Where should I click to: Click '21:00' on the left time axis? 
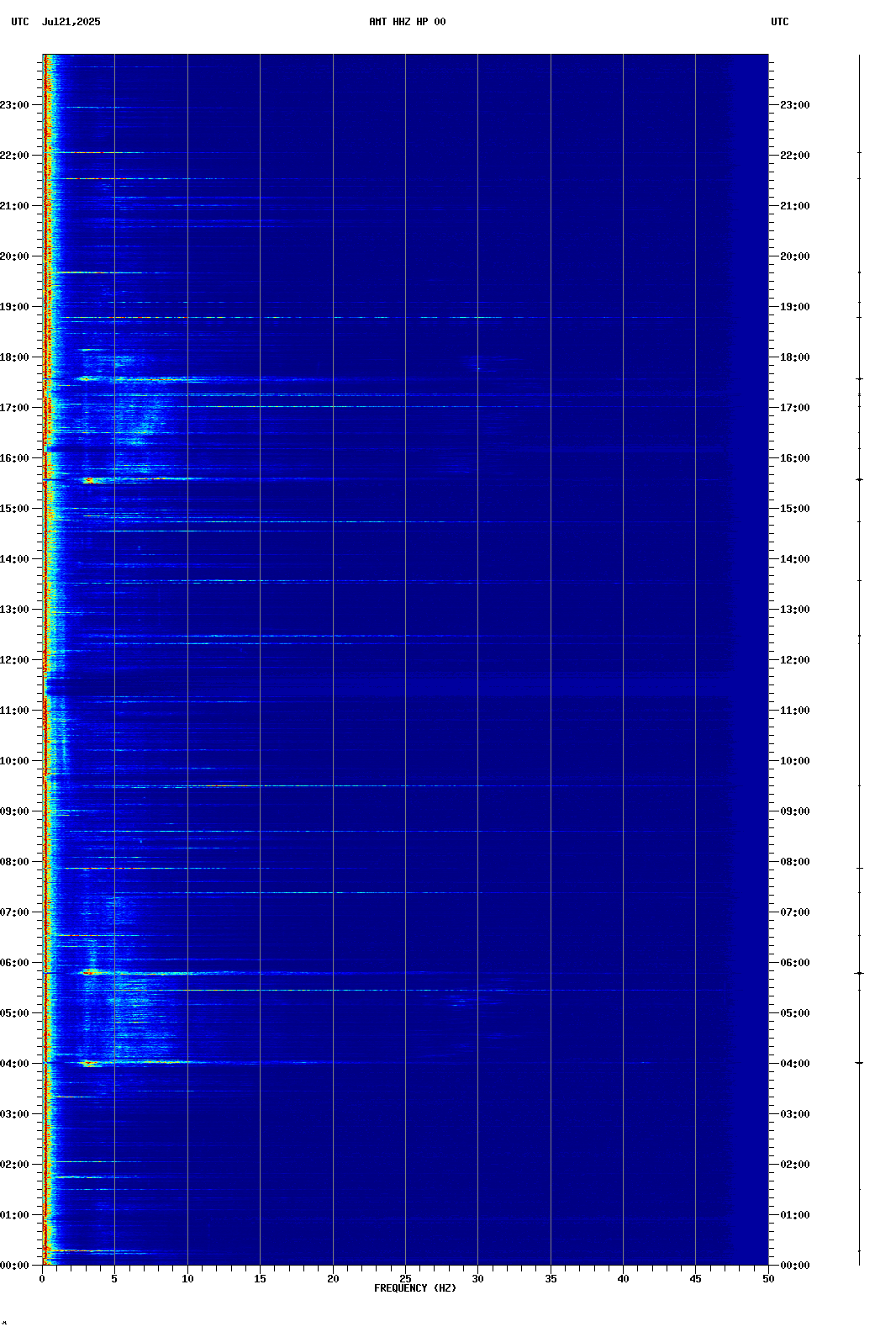14,206
